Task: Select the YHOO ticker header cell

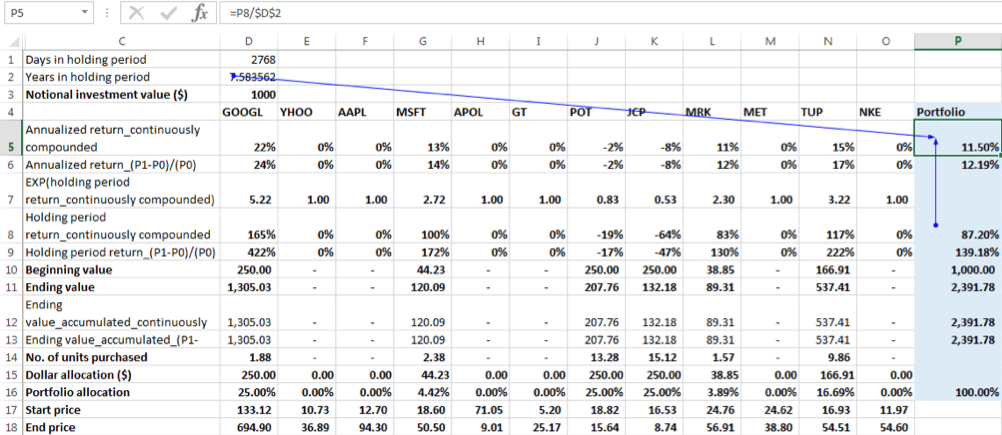Action: click(x=307, y=112)
